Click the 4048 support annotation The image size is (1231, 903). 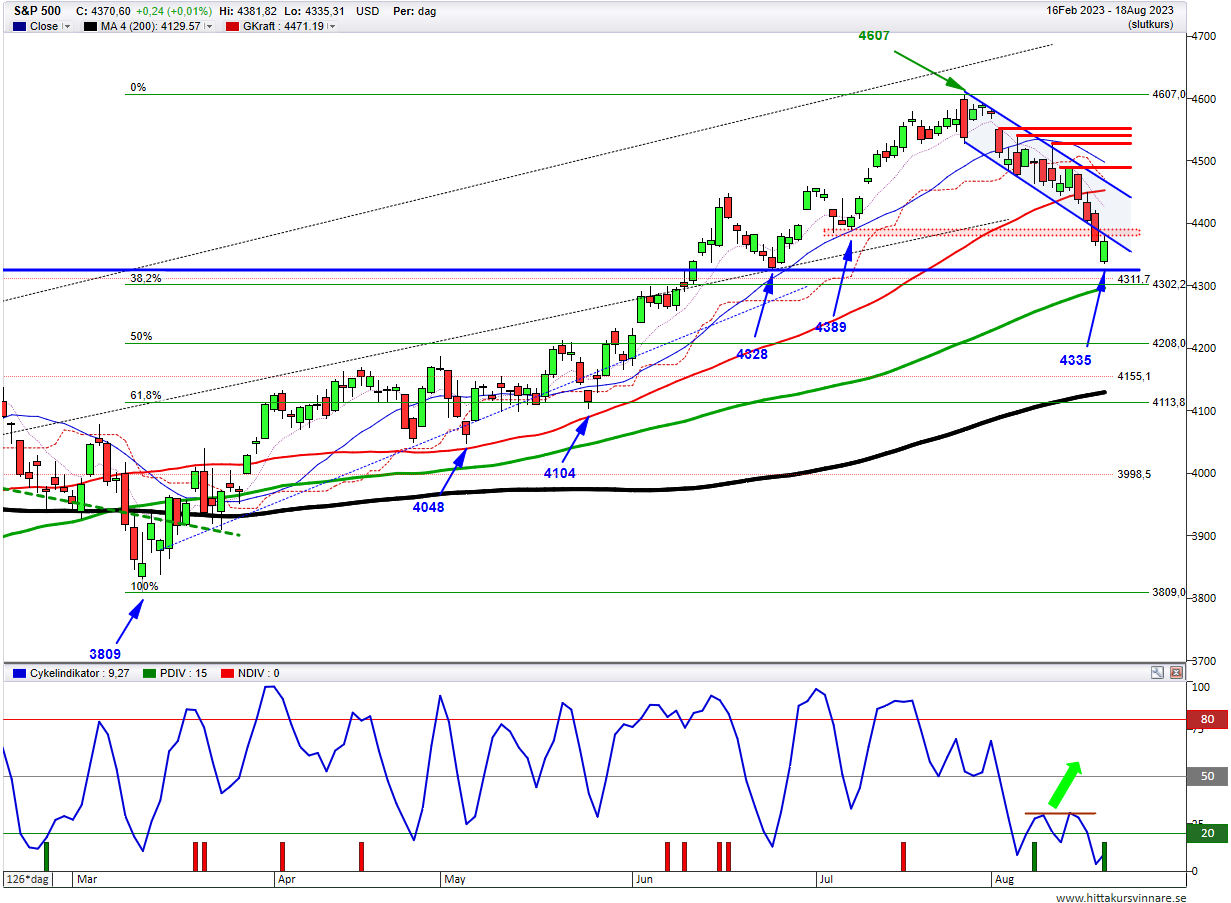pyautogui.click(x=428, y=507)
